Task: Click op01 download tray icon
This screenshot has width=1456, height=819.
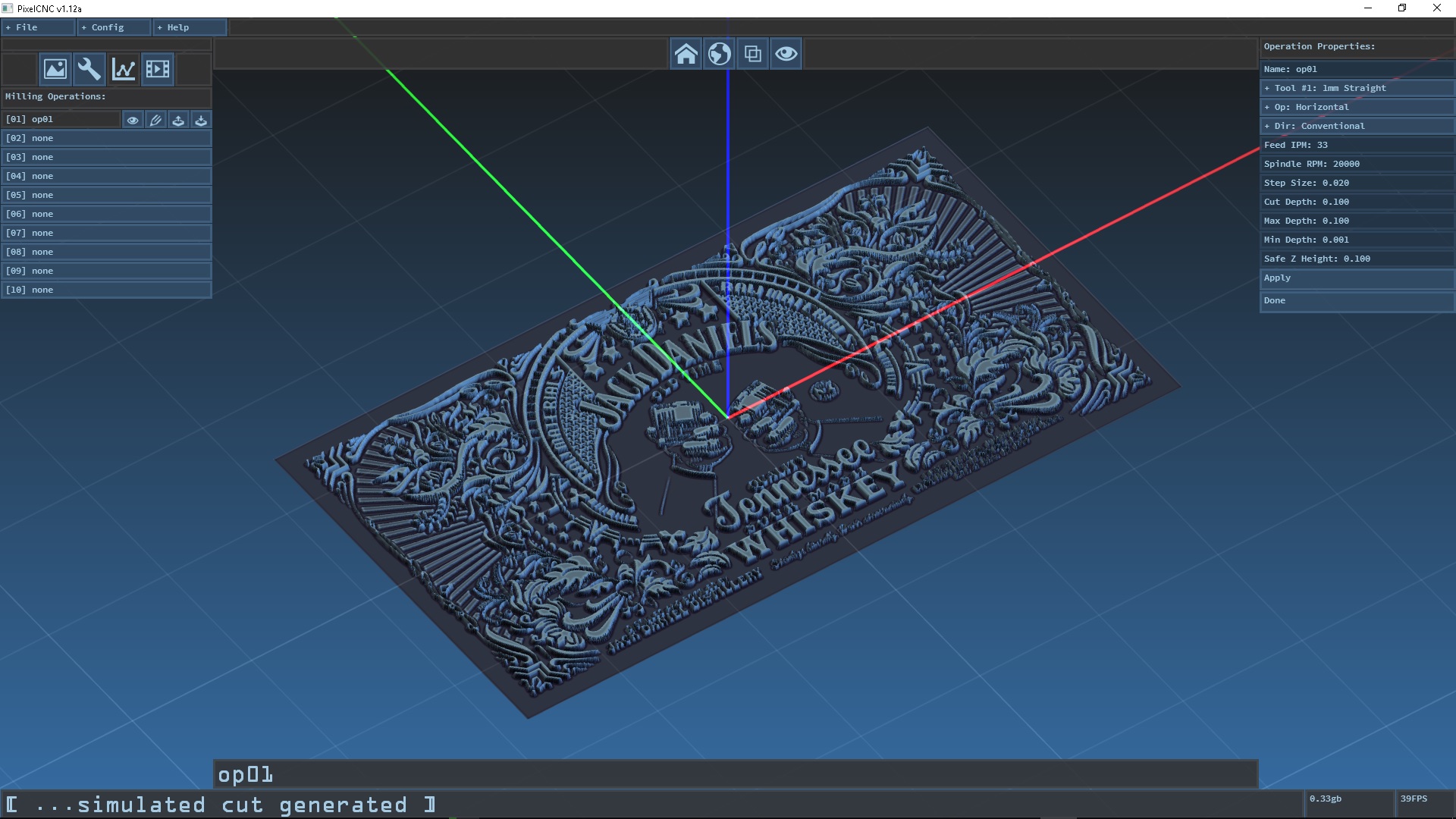Action: (x=201, y=120)
